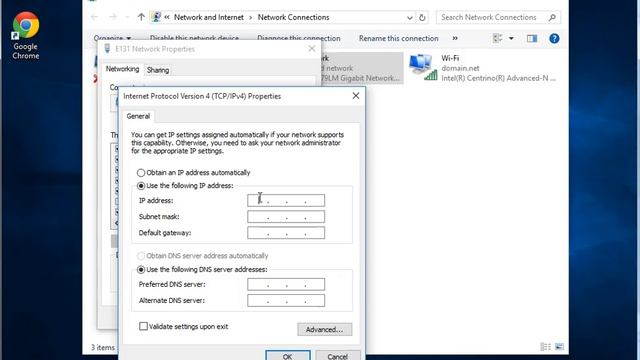Cancel the IPv4 Properties dialog
Image resolution: width=640 pixels, height=360 pixels.
tap(338, 356)
